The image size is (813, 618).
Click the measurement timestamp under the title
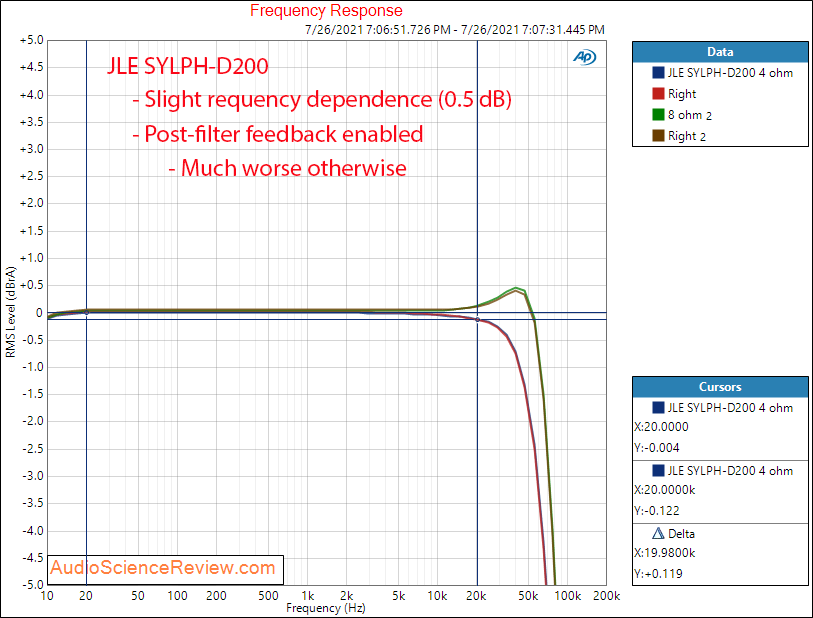pos(455,30)
